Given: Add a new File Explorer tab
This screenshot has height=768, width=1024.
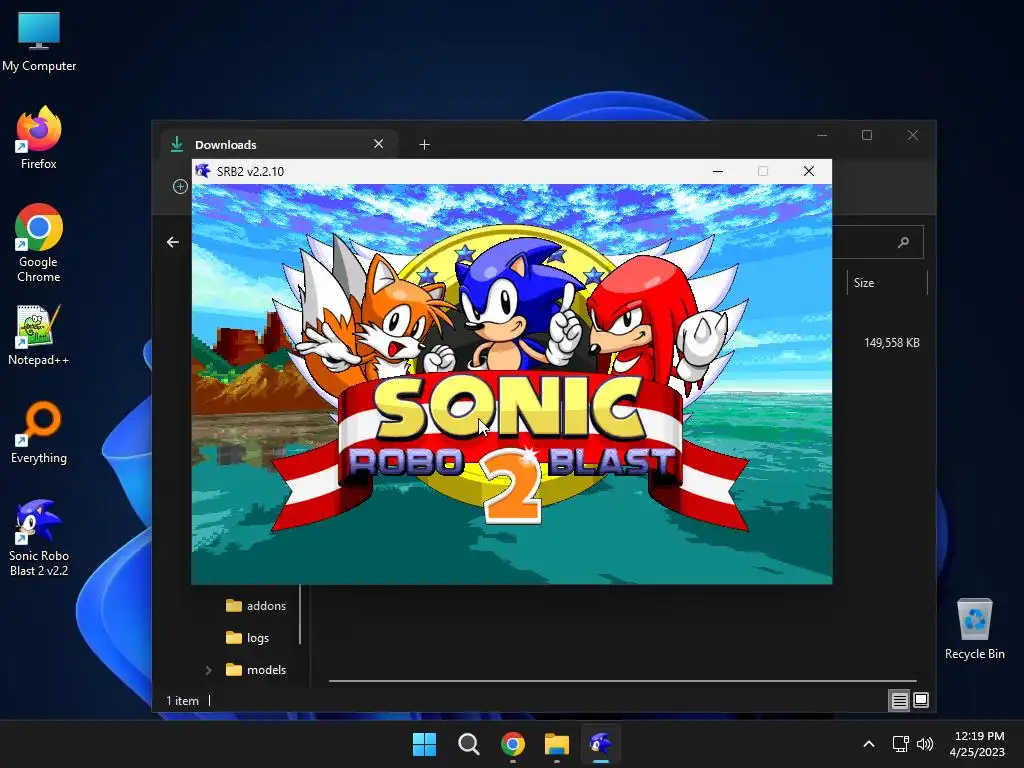Looking at the screenshot, I should pos(424,144).
